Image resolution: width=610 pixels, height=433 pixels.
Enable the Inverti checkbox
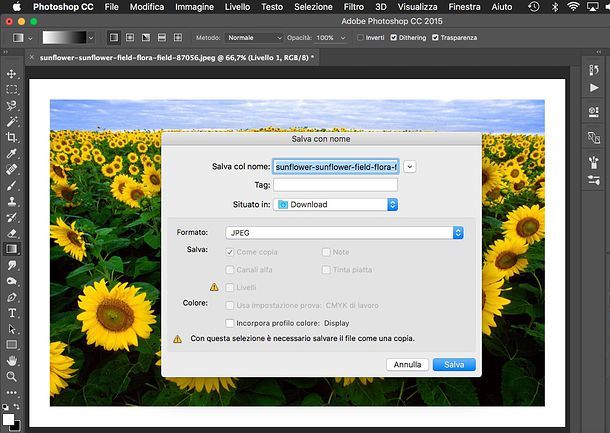click(361, 37)
